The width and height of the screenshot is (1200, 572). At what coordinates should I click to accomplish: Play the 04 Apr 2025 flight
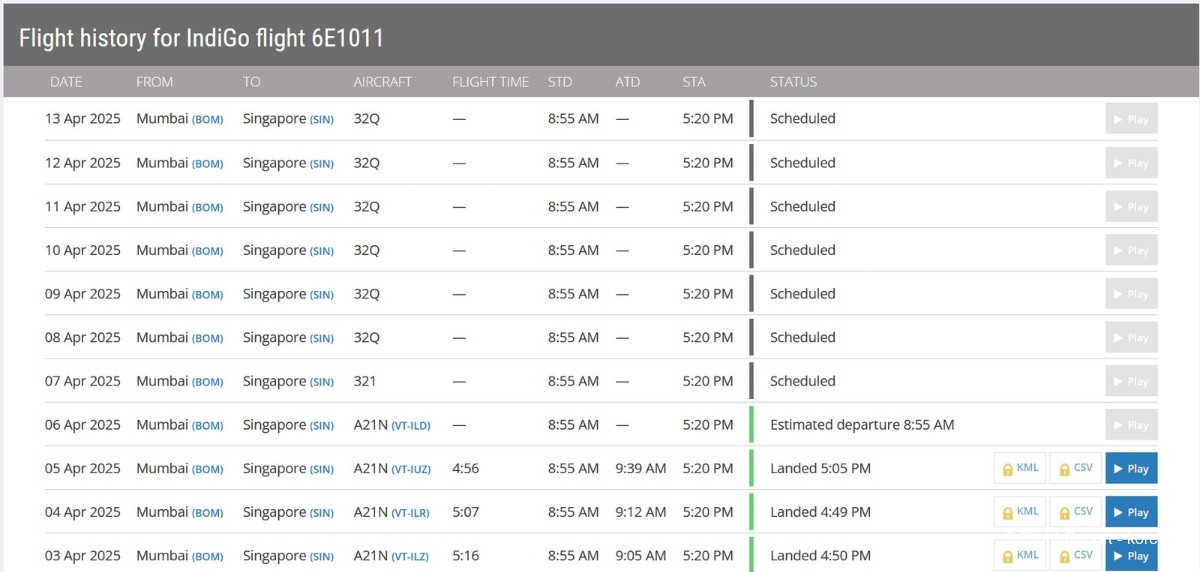(1131, 512)
